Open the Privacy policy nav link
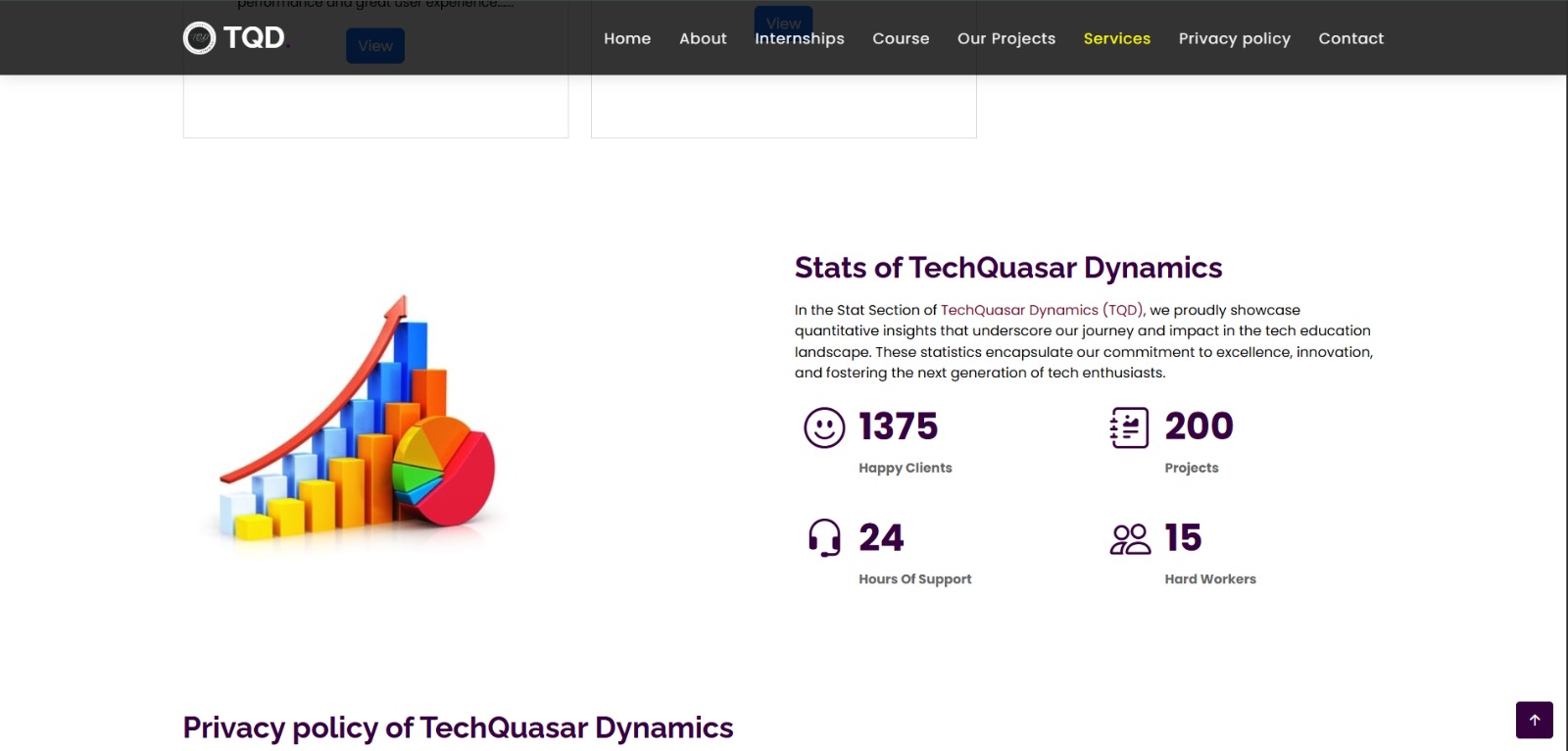This screenshot has width=1568, height=751. tap(1234, 38)
